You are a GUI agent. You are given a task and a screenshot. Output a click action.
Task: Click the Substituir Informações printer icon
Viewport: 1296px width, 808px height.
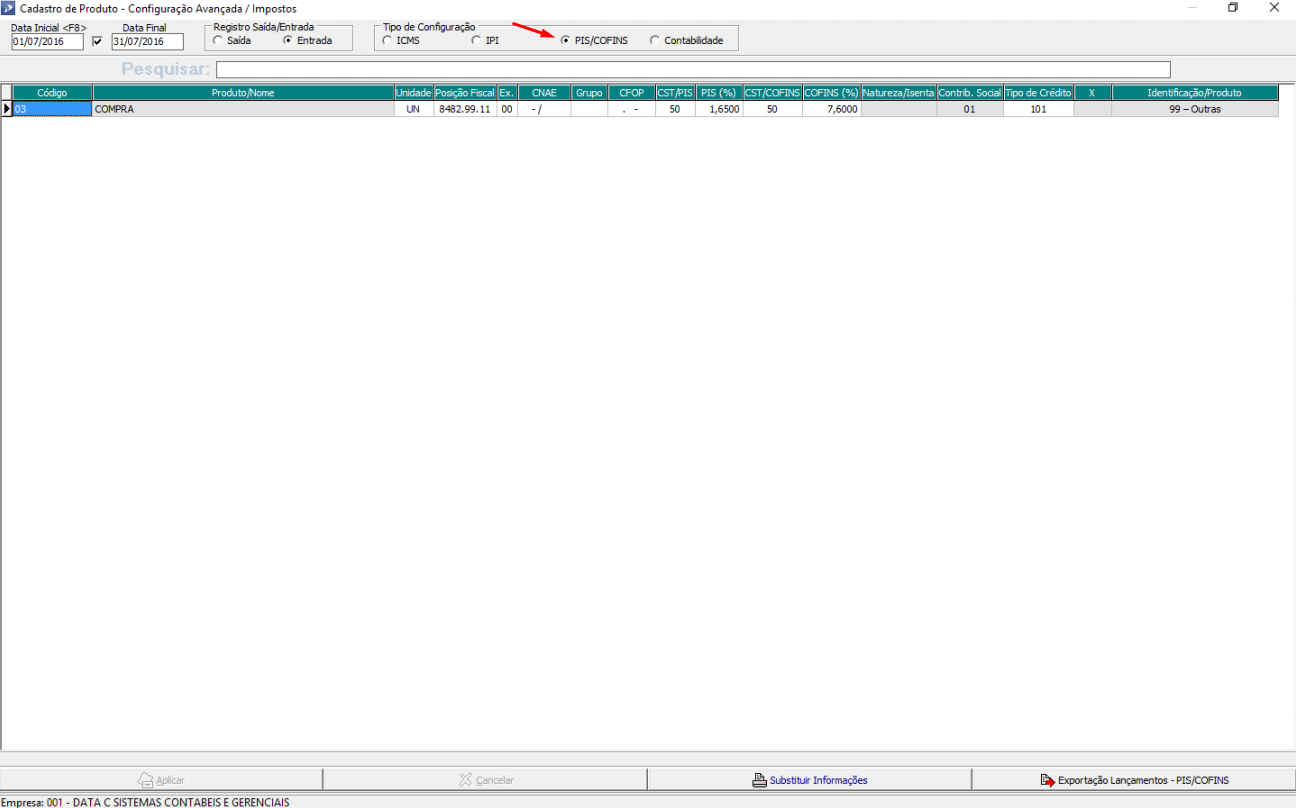(x=759, y=780)
